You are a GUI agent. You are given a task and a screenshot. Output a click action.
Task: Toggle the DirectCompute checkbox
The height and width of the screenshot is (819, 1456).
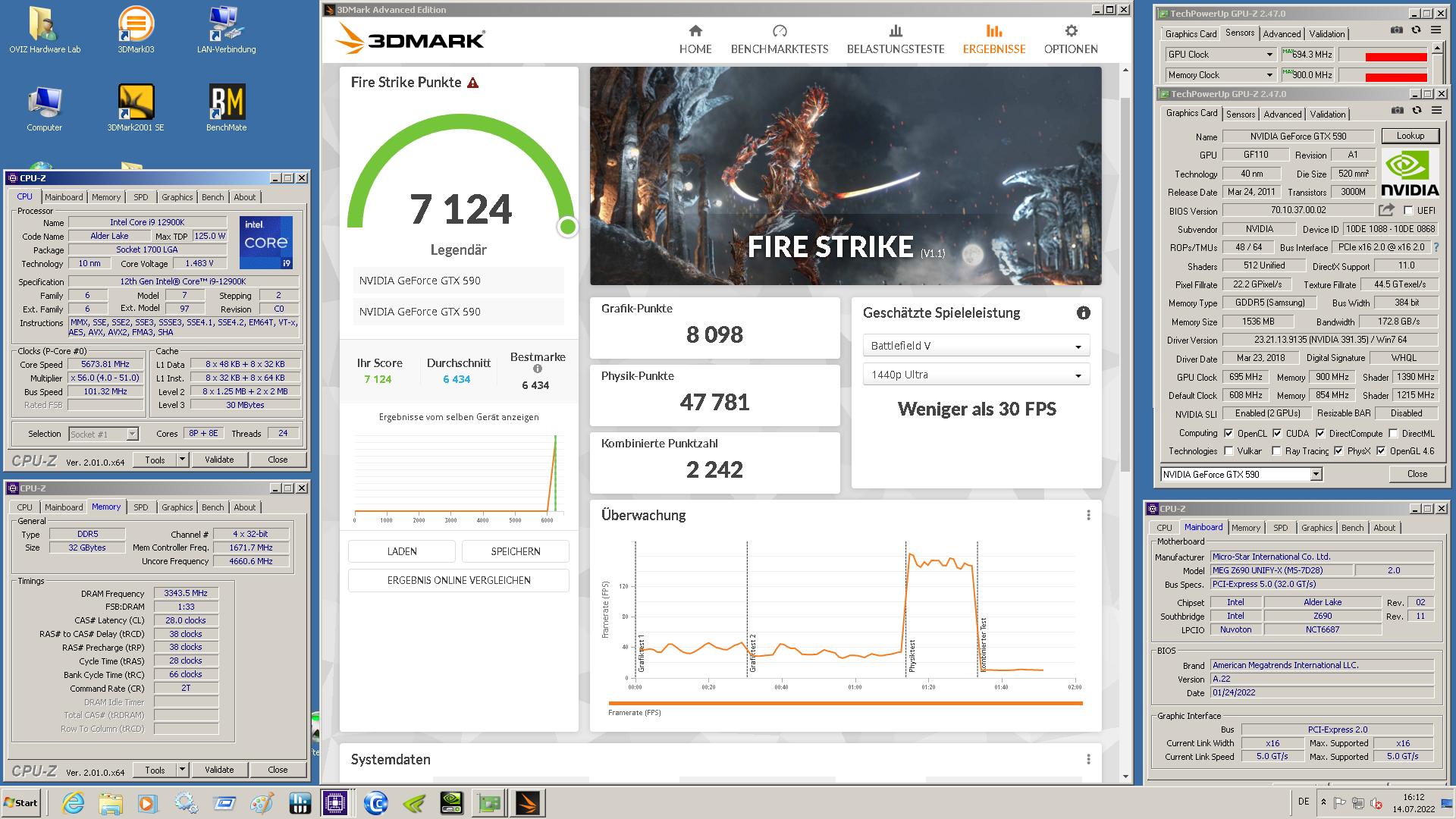(x=1320, y=434)
